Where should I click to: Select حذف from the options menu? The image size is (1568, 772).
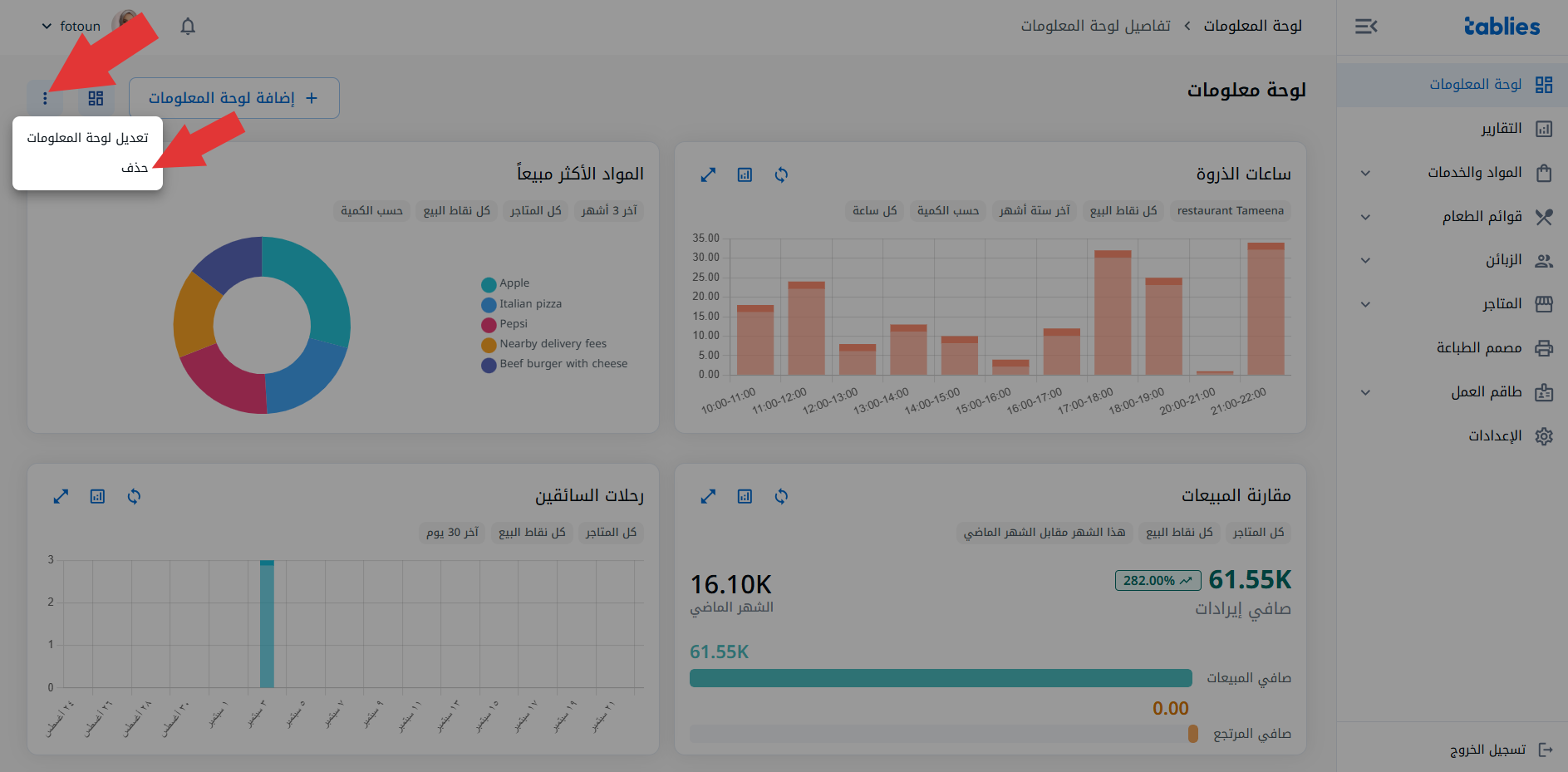click(x=87, y=168)
